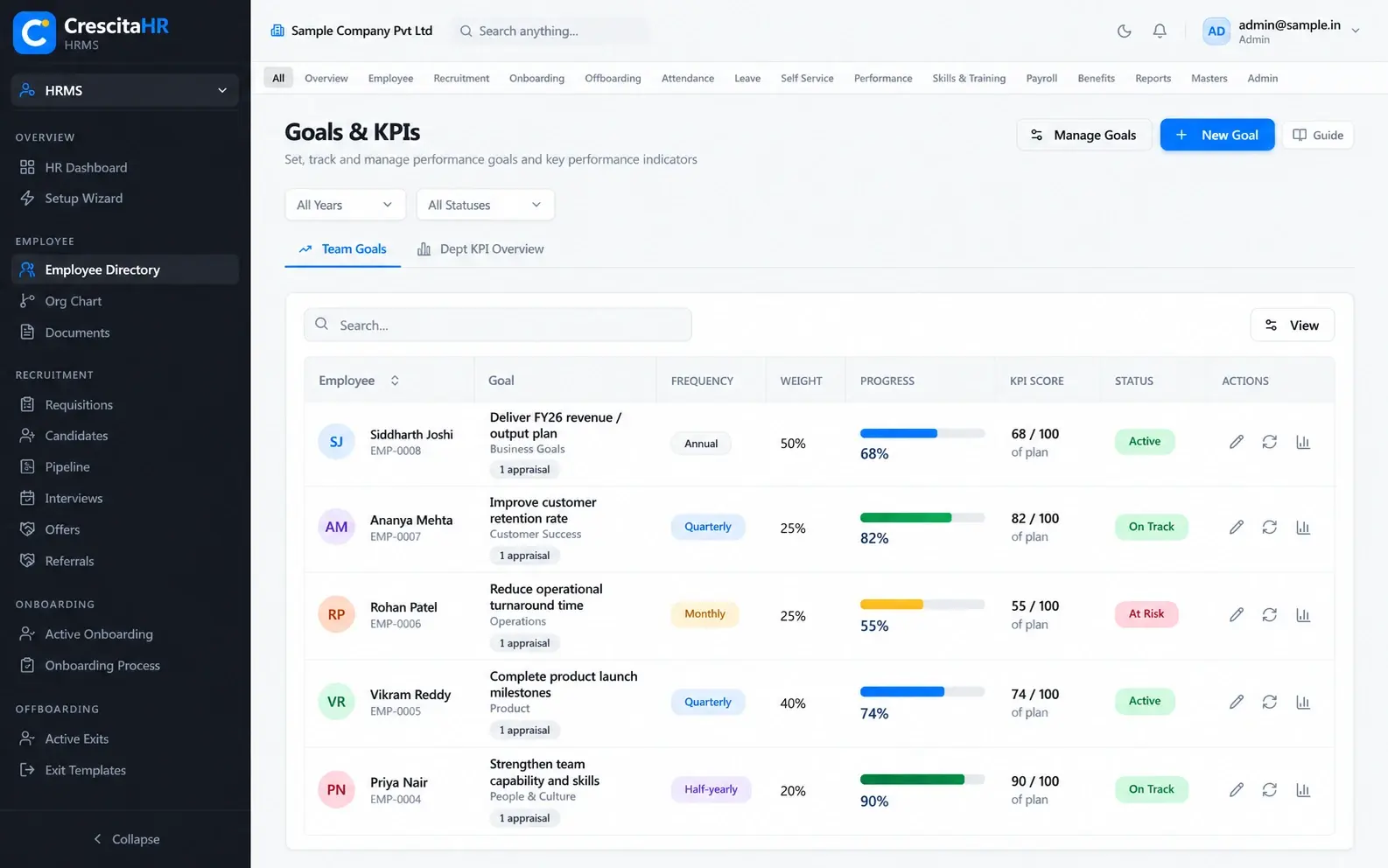Click Siddharth Joshi's SJ avatar
Image resolution: width=1388 pixels, height=868 pixels.
336,442
